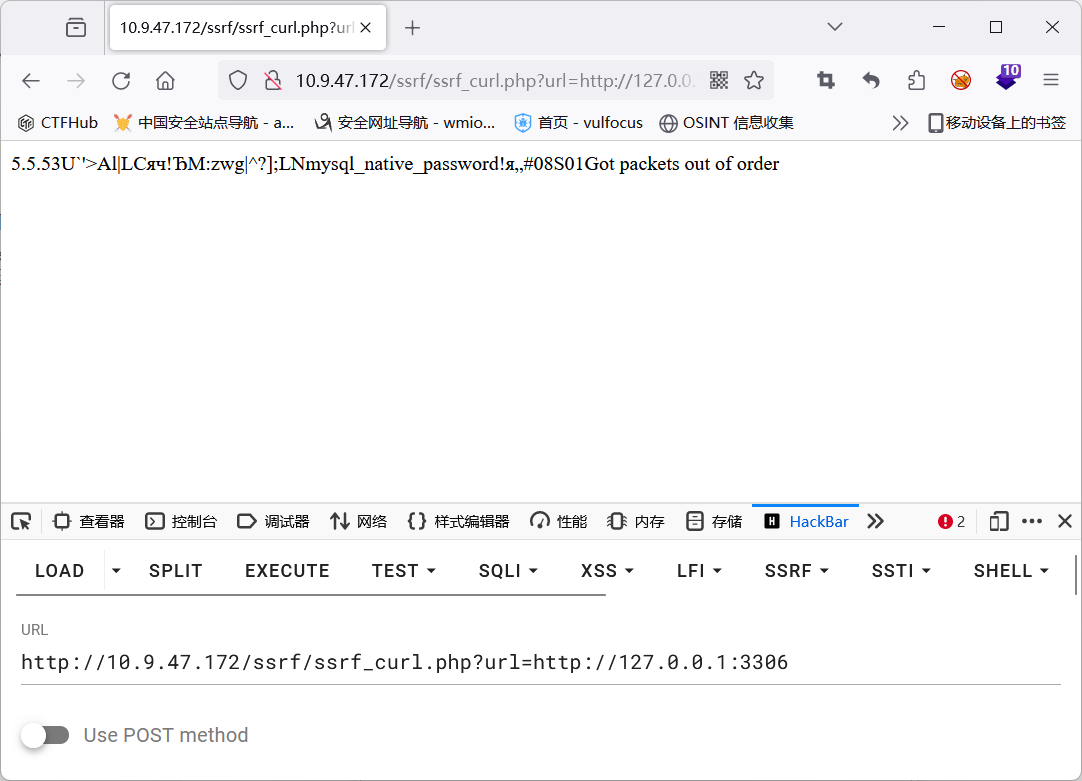The image size is (1082, 781).
Task: Open the Memory (内存) tab
Action: (x=636, y=522)
